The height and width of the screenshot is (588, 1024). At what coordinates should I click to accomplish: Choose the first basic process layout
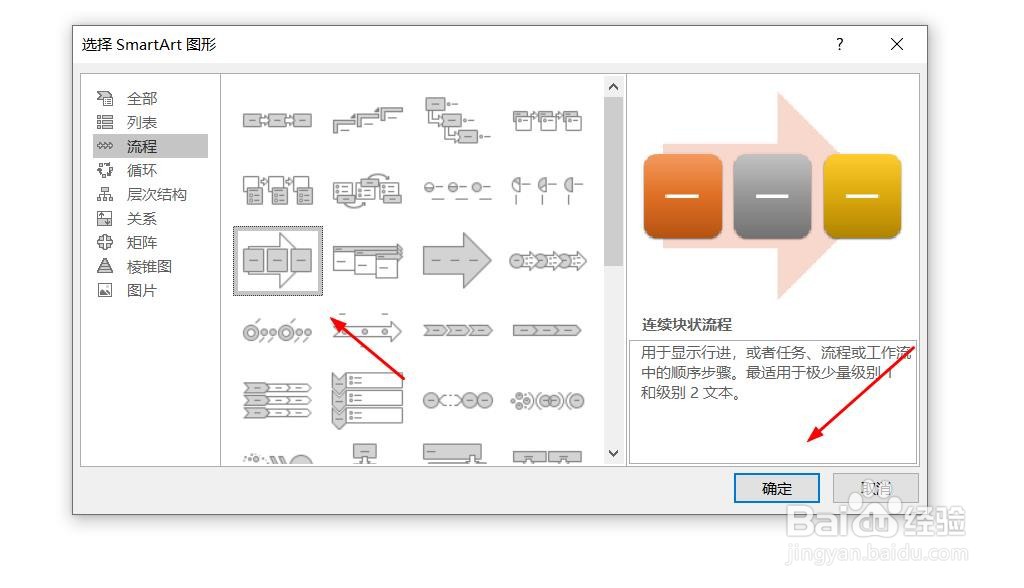pyautogui.click(x=277, y=119)
